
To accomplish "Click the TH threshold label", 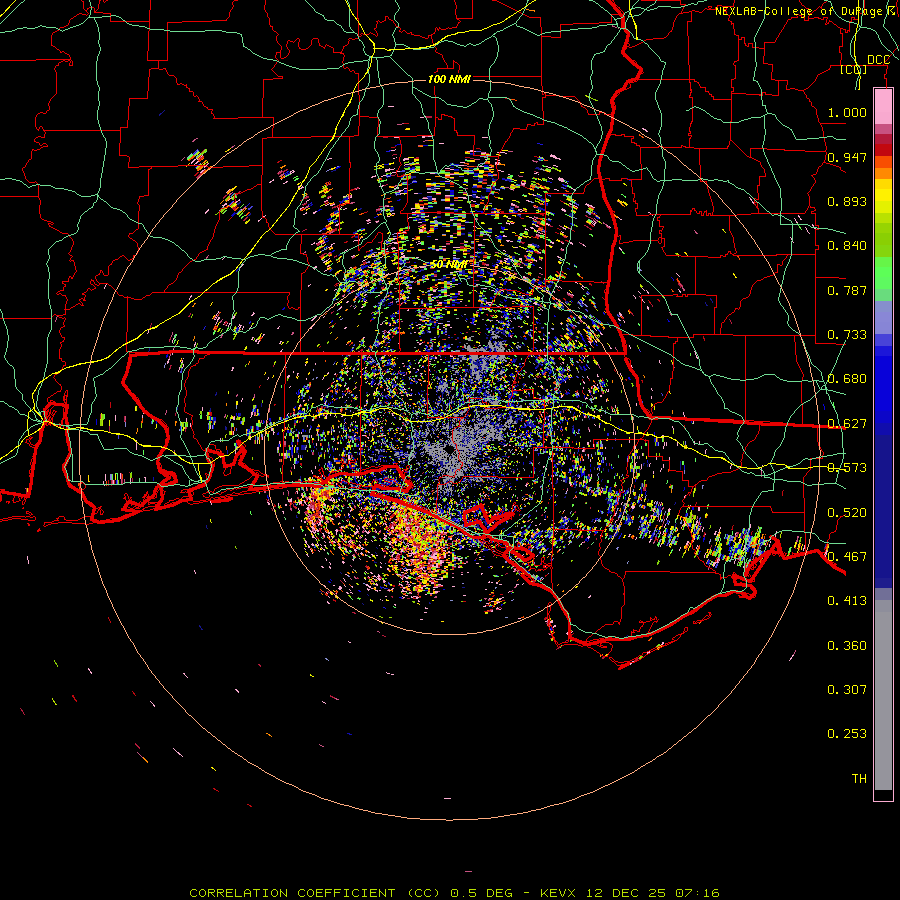I will point(859,779).
